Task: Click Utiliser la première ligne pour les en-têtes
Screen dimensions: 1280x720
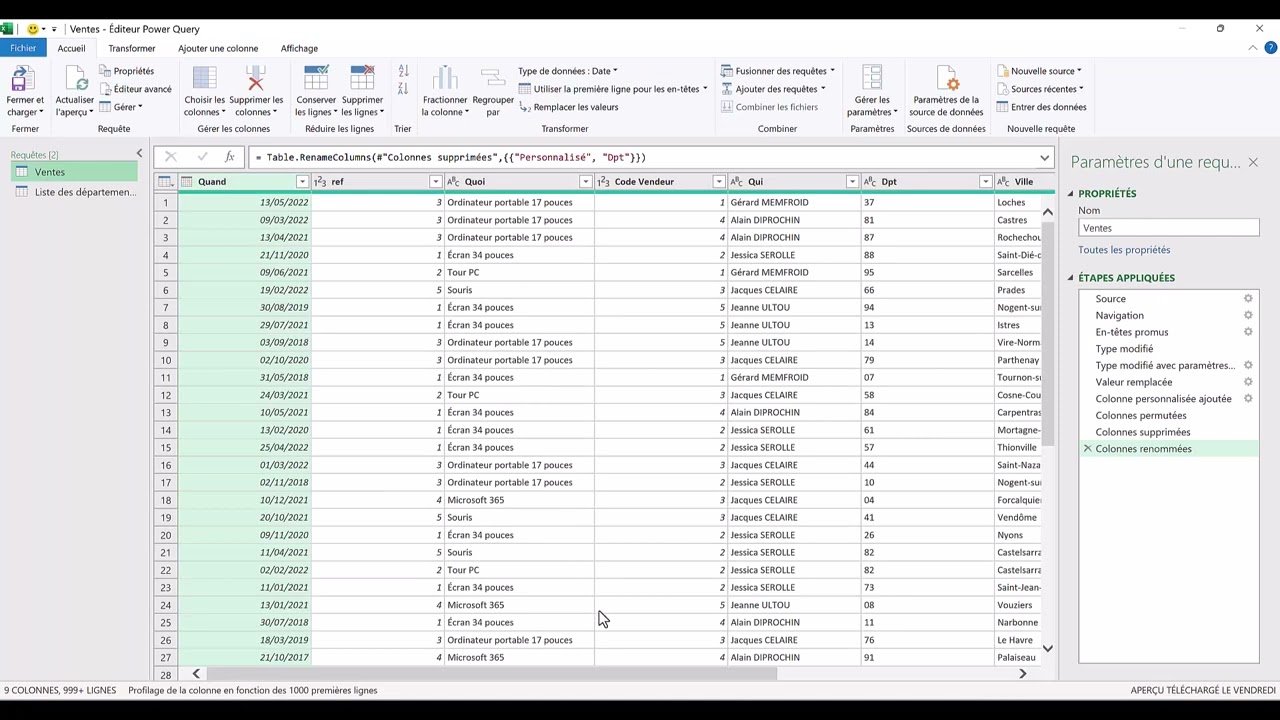Action: click(612, 89)
